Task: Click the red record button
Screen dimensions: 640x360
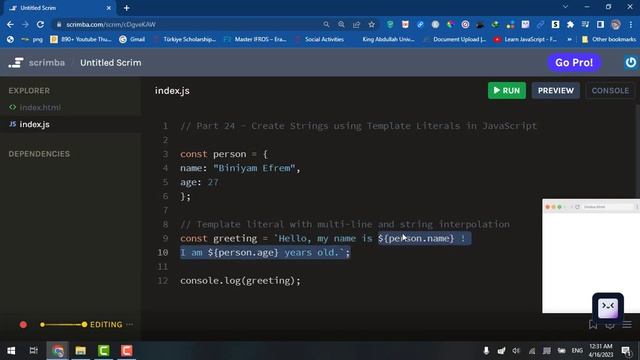Action: click(x=23, y=324)
